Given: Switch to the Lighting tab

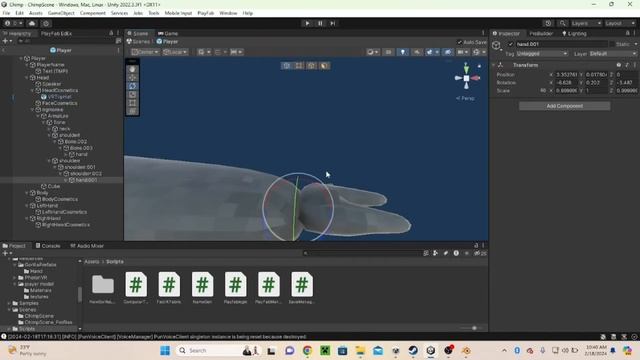Looking at the screenshot, I should pyautogui.click(x=574, y=33).
